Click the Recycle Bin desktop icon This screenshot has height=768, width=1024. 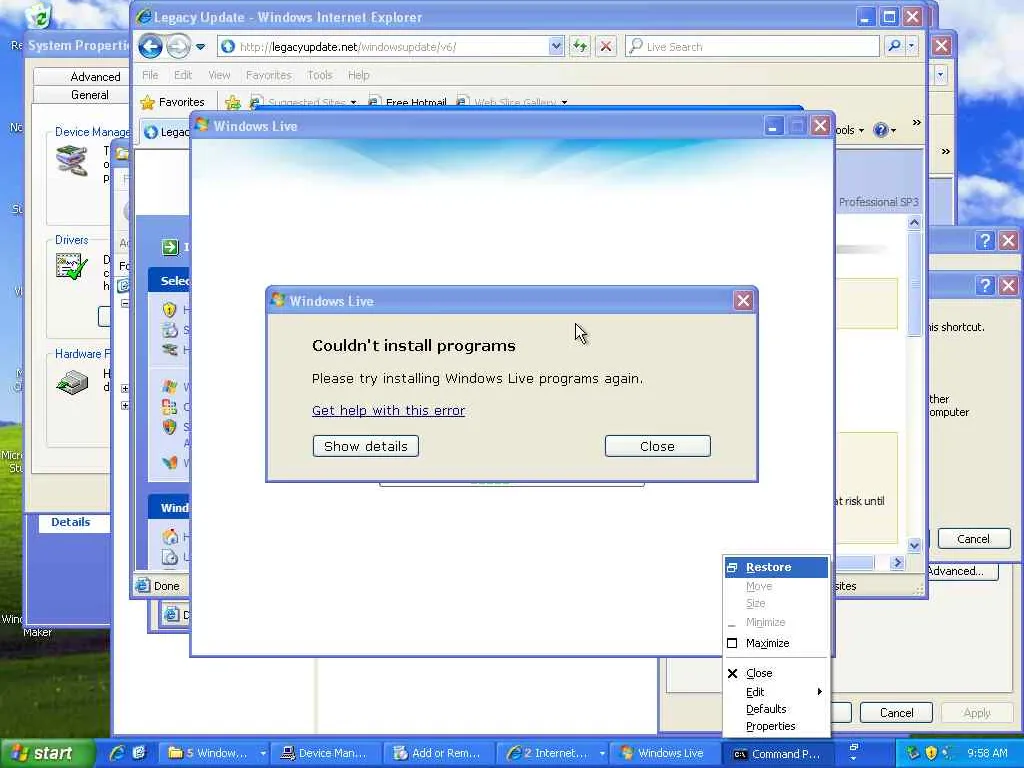pyautogui.click(x=39, y=16)
